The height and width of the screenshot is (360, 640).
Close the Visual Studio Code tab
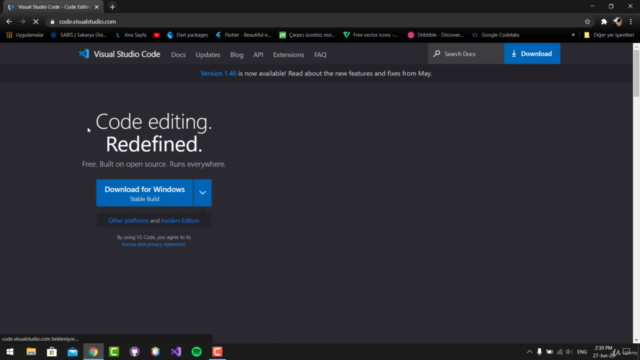pos(97,7)
